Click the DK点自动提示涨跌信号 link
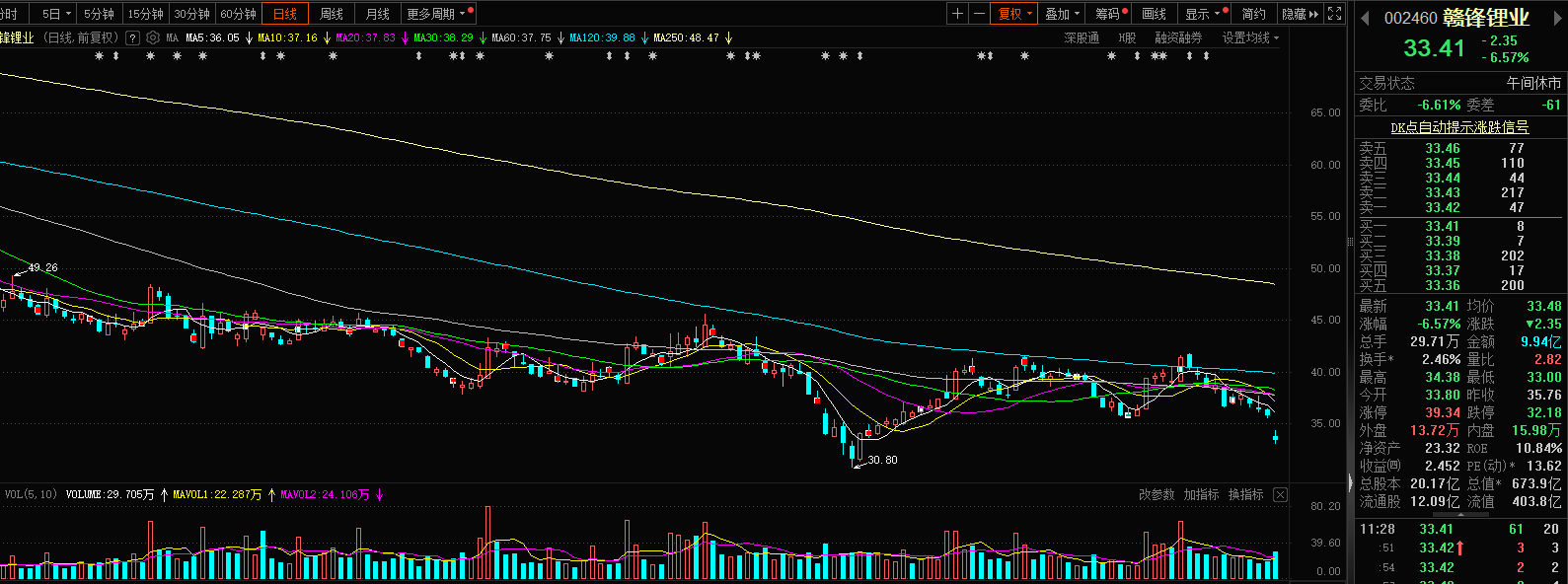This screenshot has height=584, width=1568. coord(1459,127)
